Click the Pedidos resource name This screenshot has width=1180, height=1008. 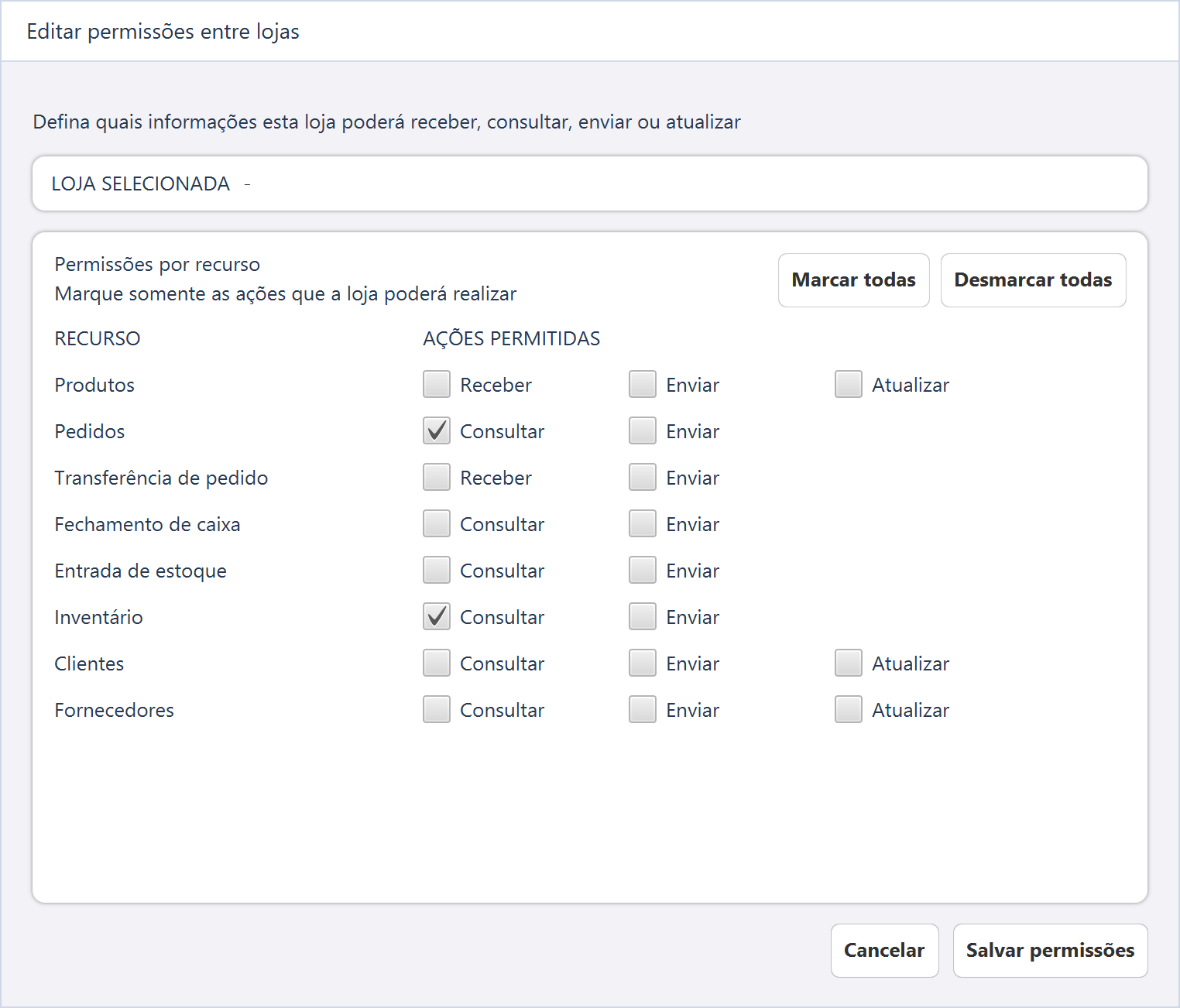point(90,431)
